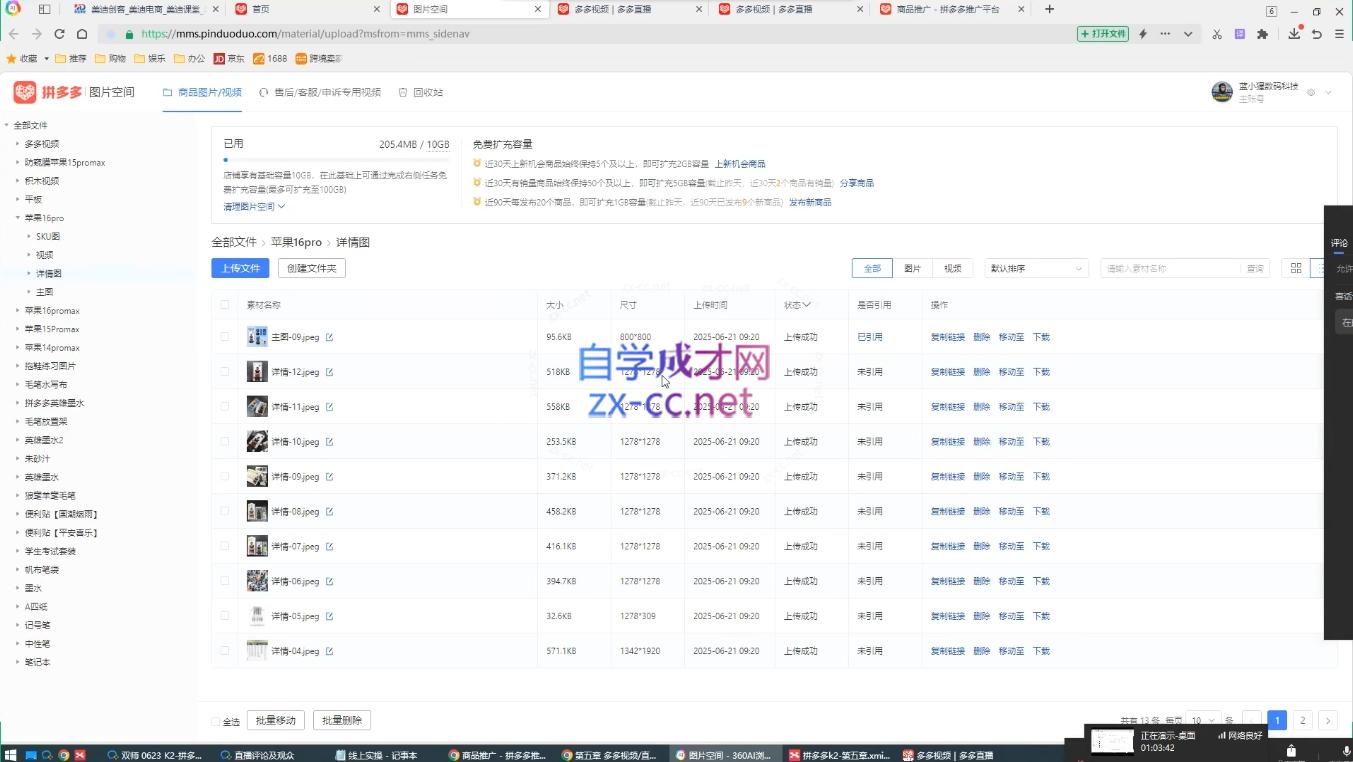Screen dimensions: 1353x762
Task: Click the 批量移动 button
Action: (276, 720)
